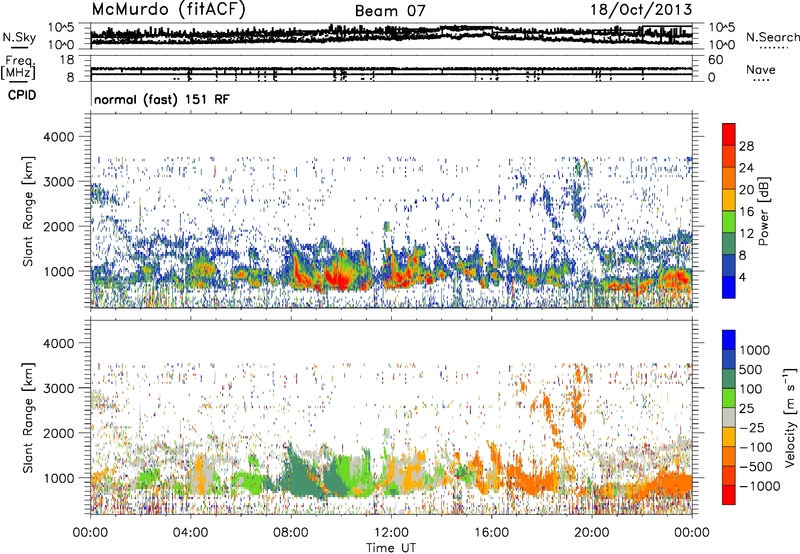The image size is (800, 554).
Task: Click the "Time UT" axis title
Action: 391,548
